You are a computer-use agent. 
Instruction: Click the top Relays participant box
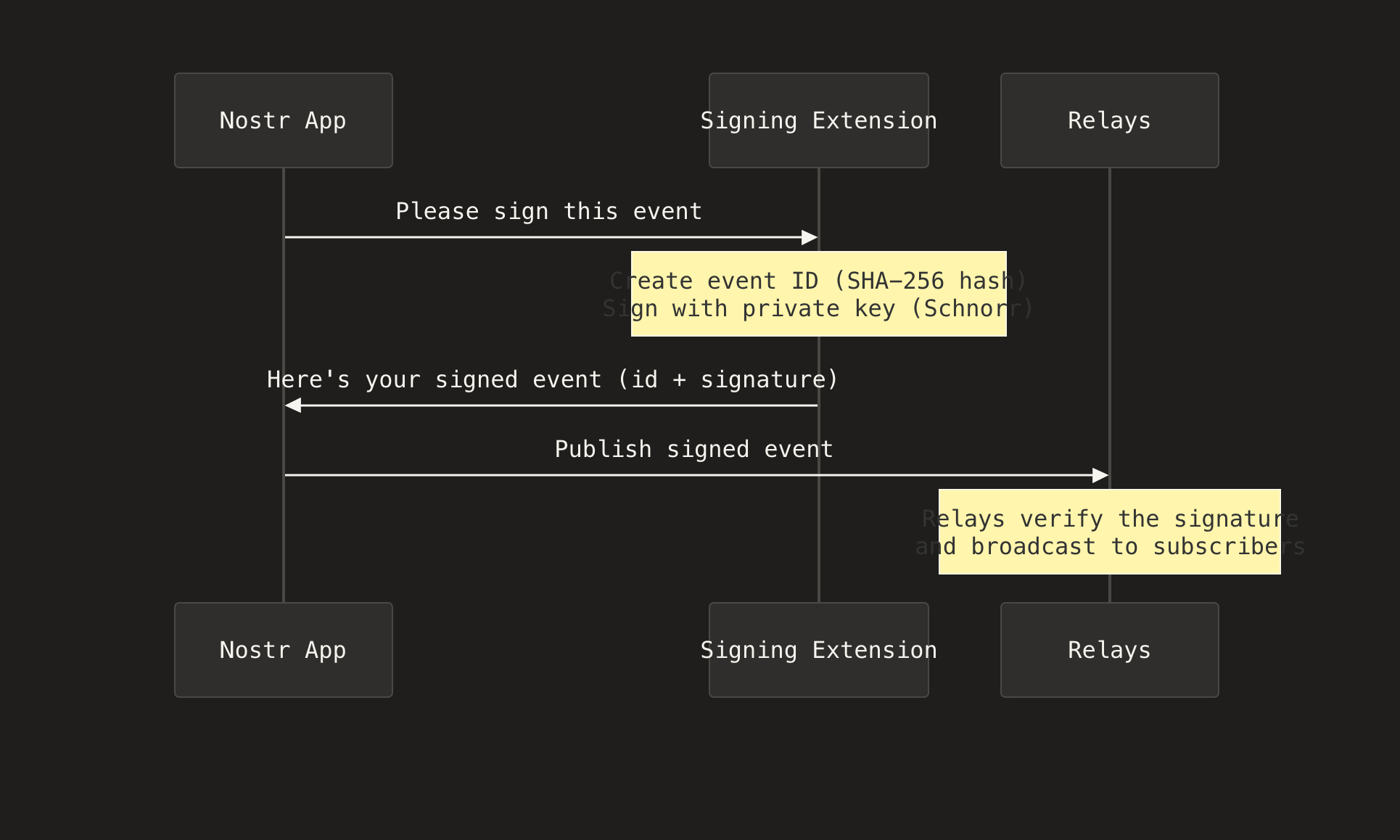pos(1109,120)
